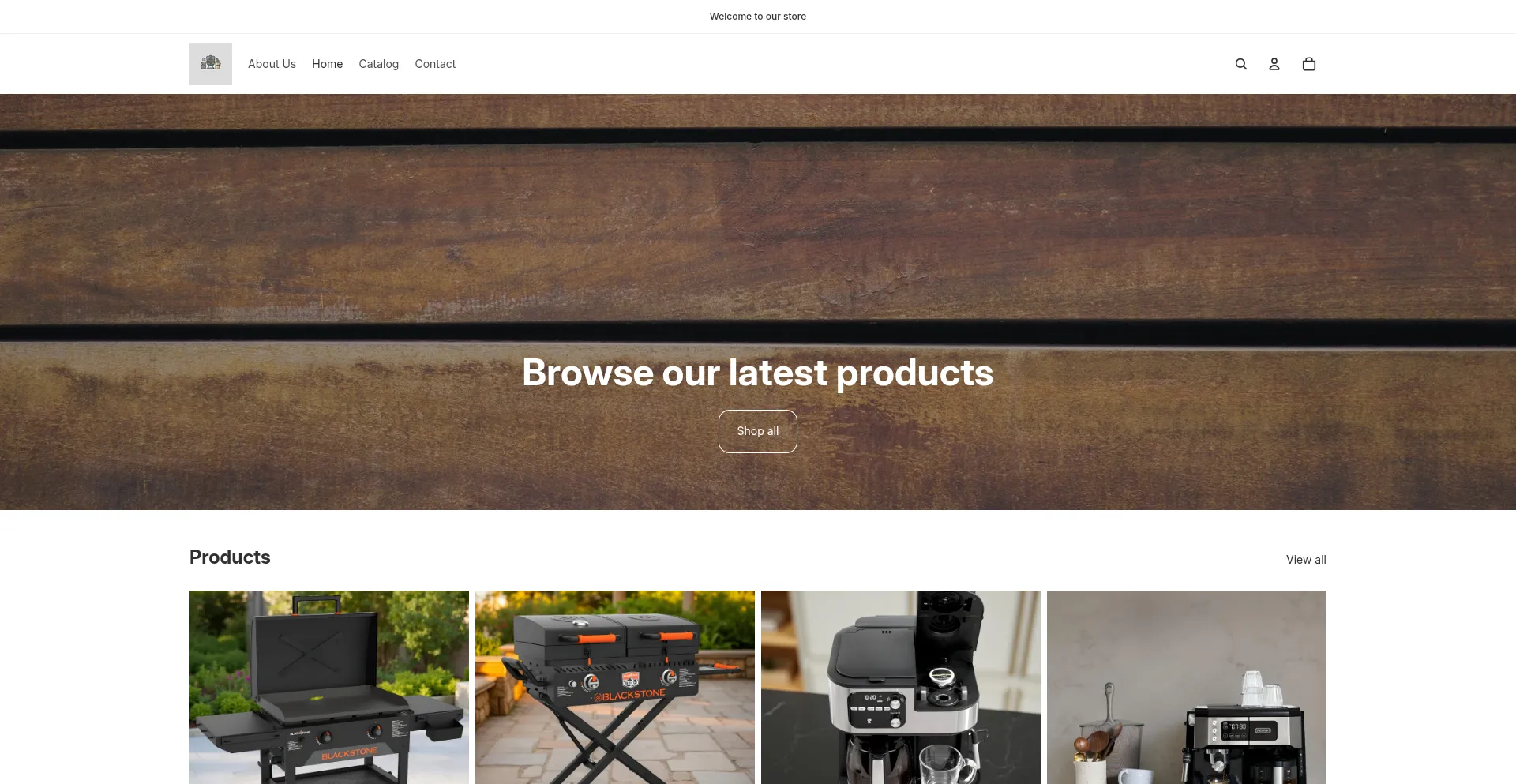Click the 'Browse our latest products' heading
Screen dimensions: 1516x784
[x=758, y=373]
